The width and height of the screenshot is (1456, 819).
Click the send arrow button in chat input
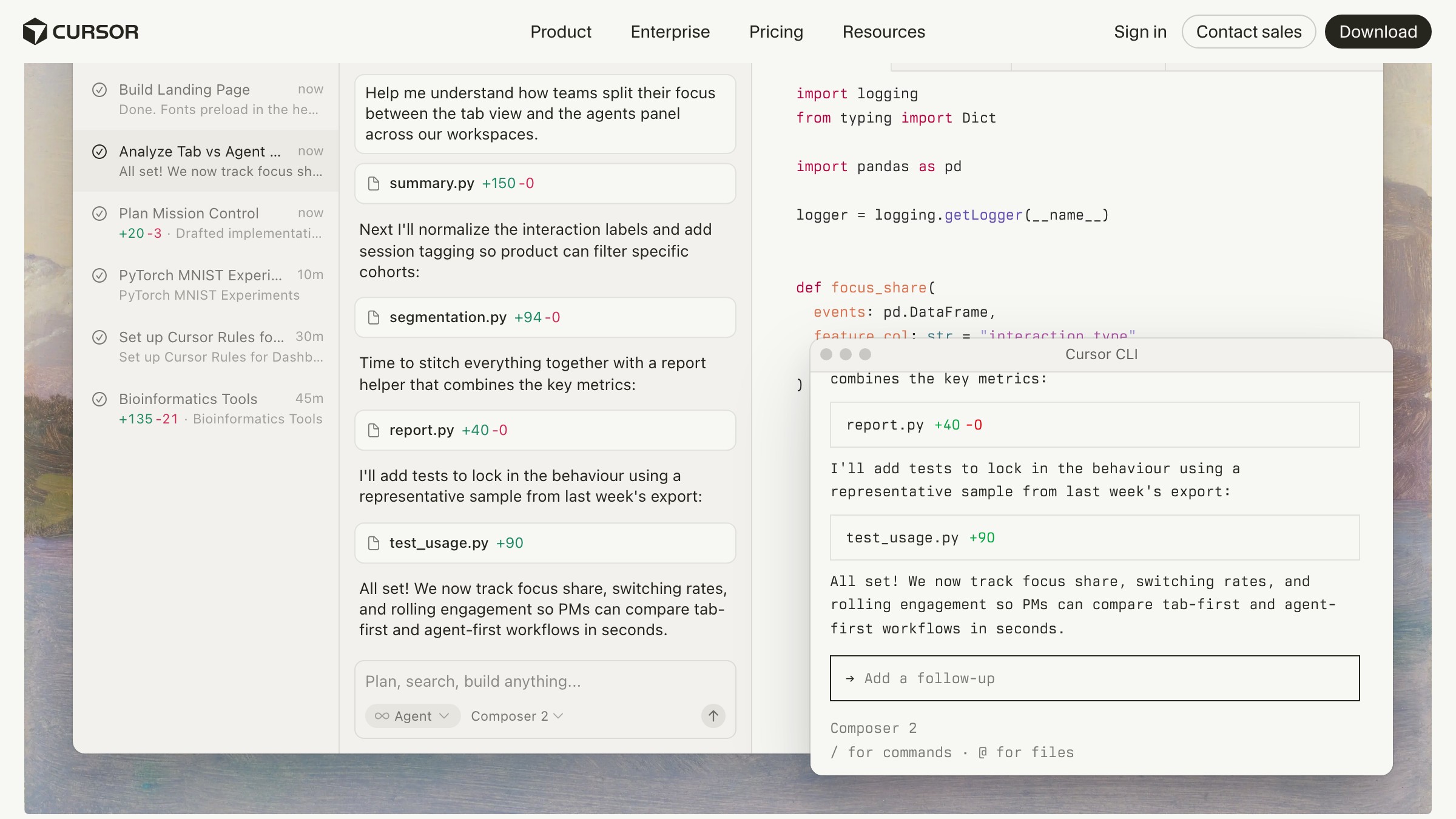713,716
